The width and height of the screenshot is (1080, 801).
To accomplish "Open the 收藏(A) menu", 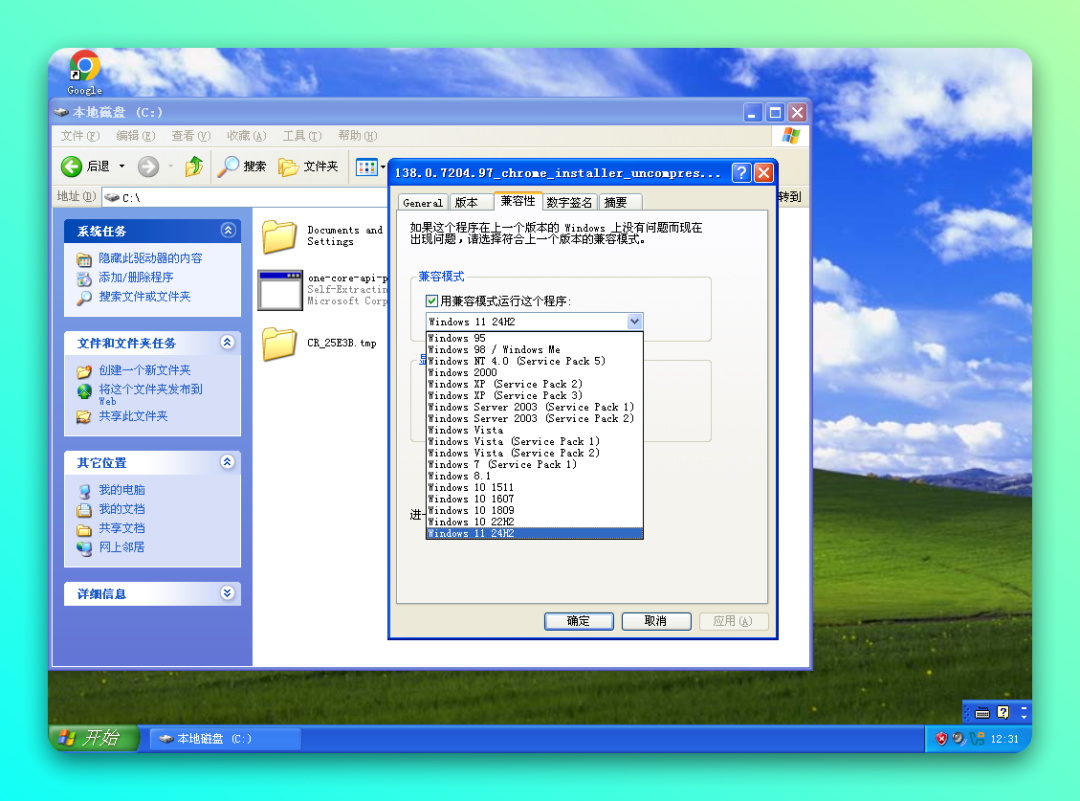I will coord(247,136).
